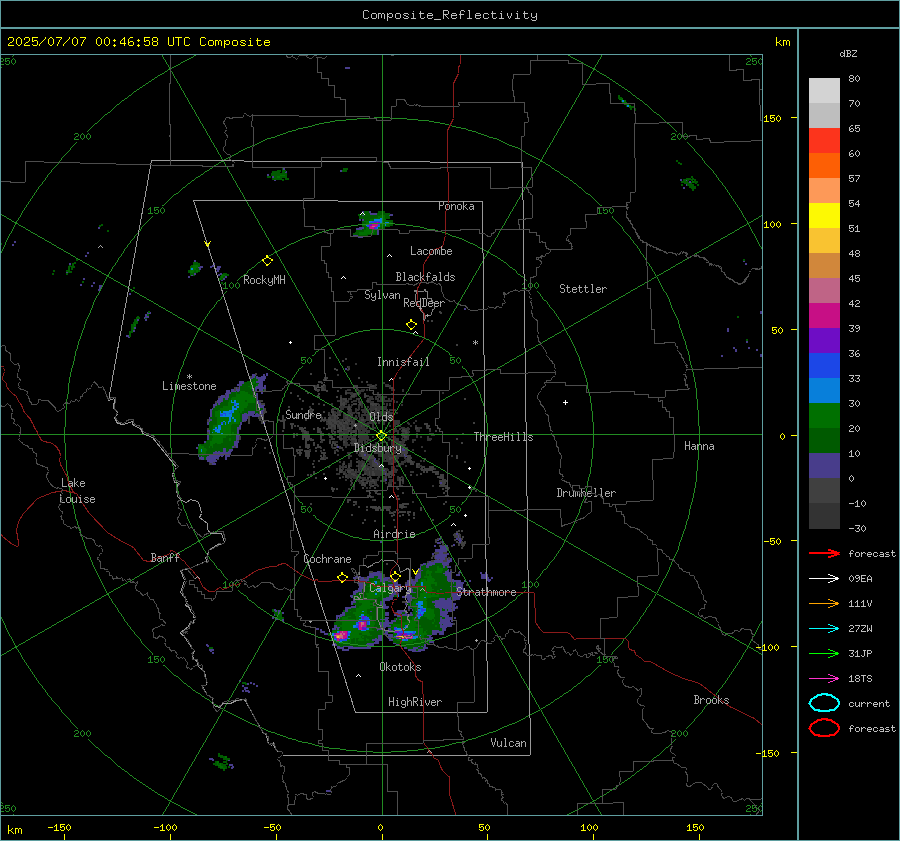Click the purple 39 dBZ legend swatch
This screenshot has width=900, height=841.
pos(824,340)
